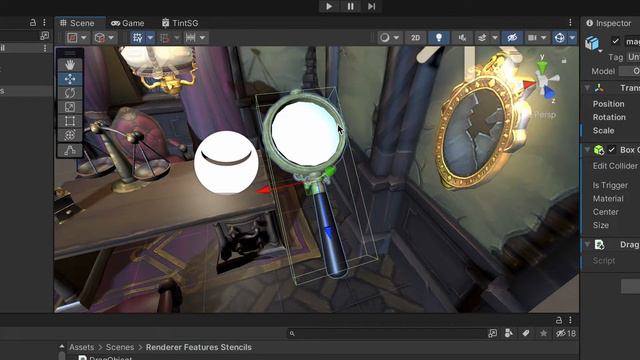Open the handle rotation dropdown arrow

click(111, 38)
